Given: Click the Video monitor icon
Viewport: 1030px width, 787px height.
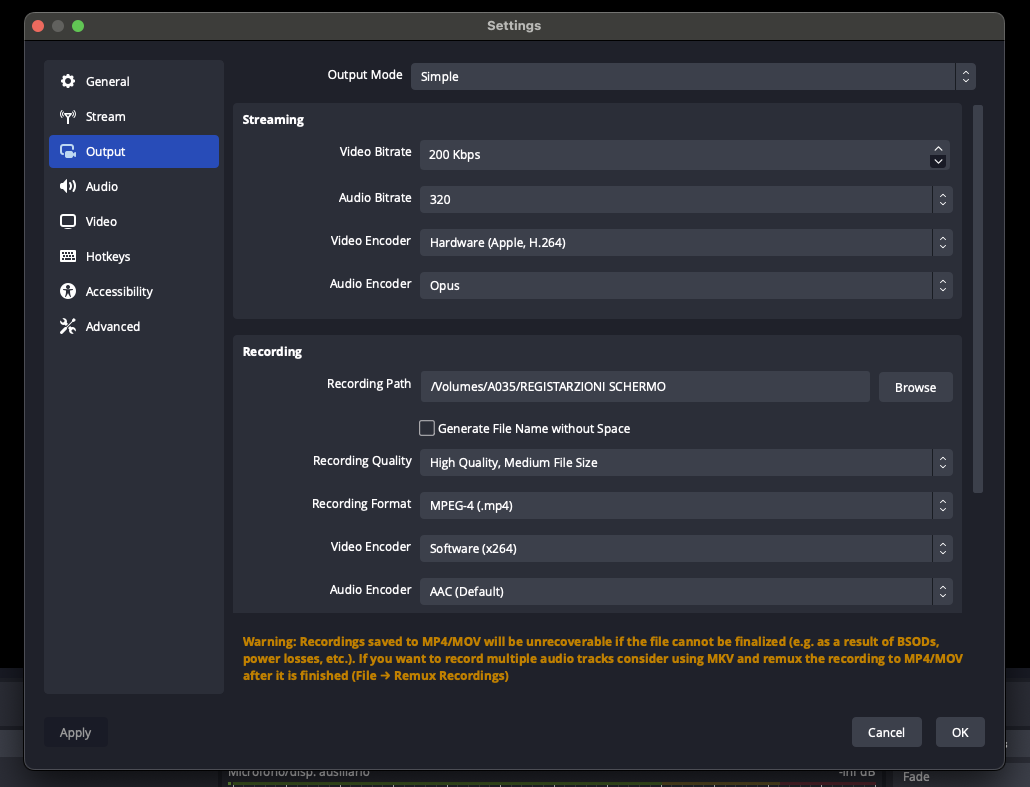Looking at the screenshot, I should tap(68, 222).
